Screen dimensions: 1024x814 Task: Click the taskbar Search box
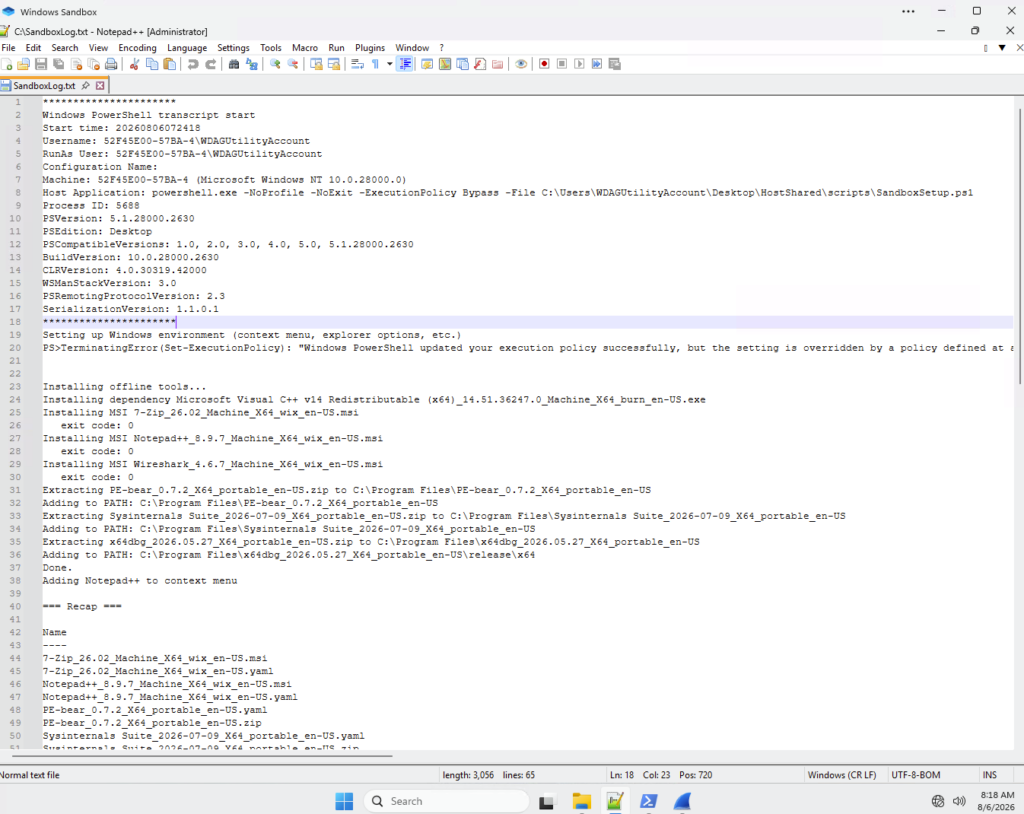(446, 801)
